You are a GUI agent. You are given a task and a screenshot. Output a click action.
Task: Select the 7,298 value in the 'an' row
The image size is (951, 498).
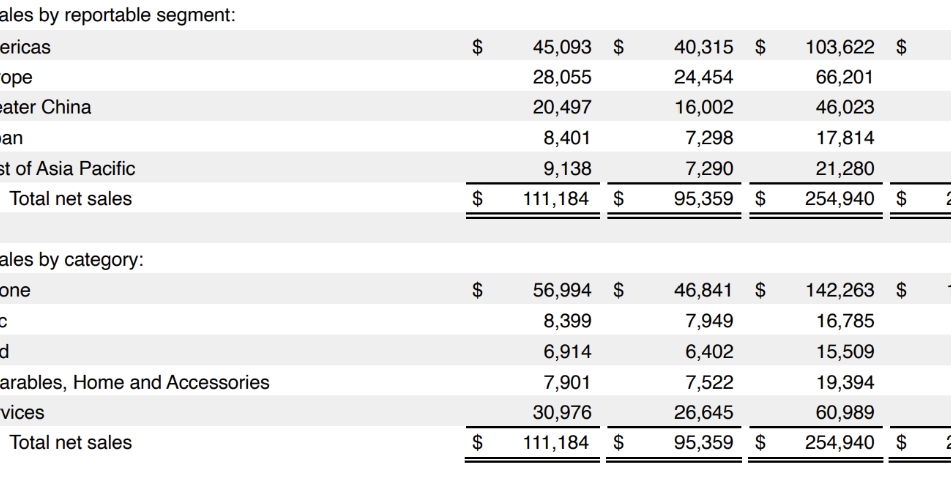click(709, 138)
